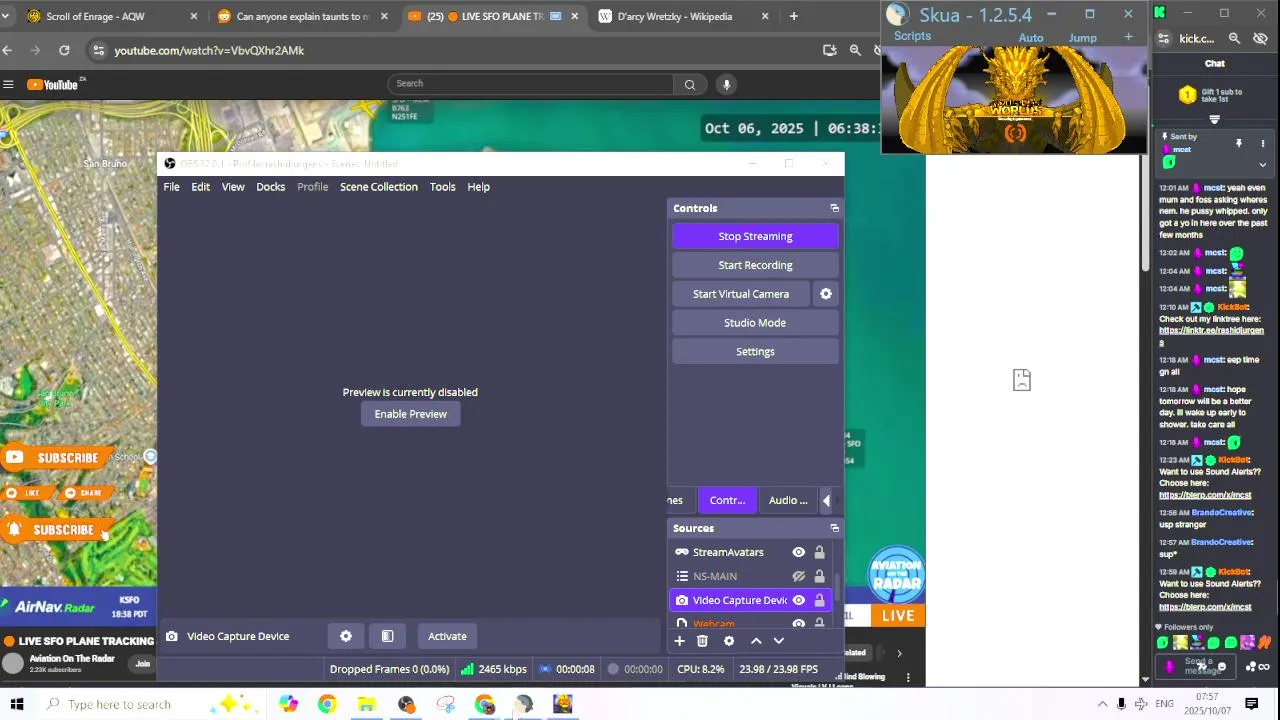The width and height of the screenshot is (1280, 720).
Task: Open the OBS Docks menu
Action: tap(271, 187)
